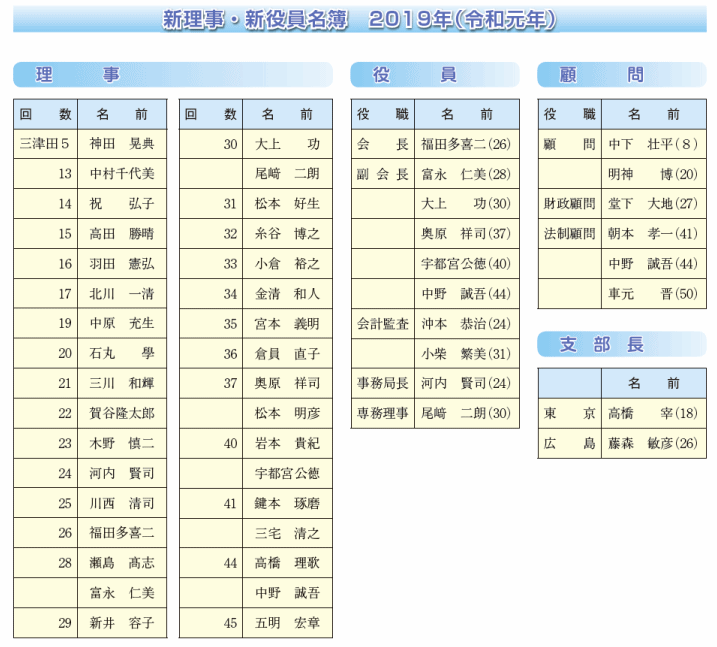
Task: Click the cell 三津田5
Action: tap(44, 144)
